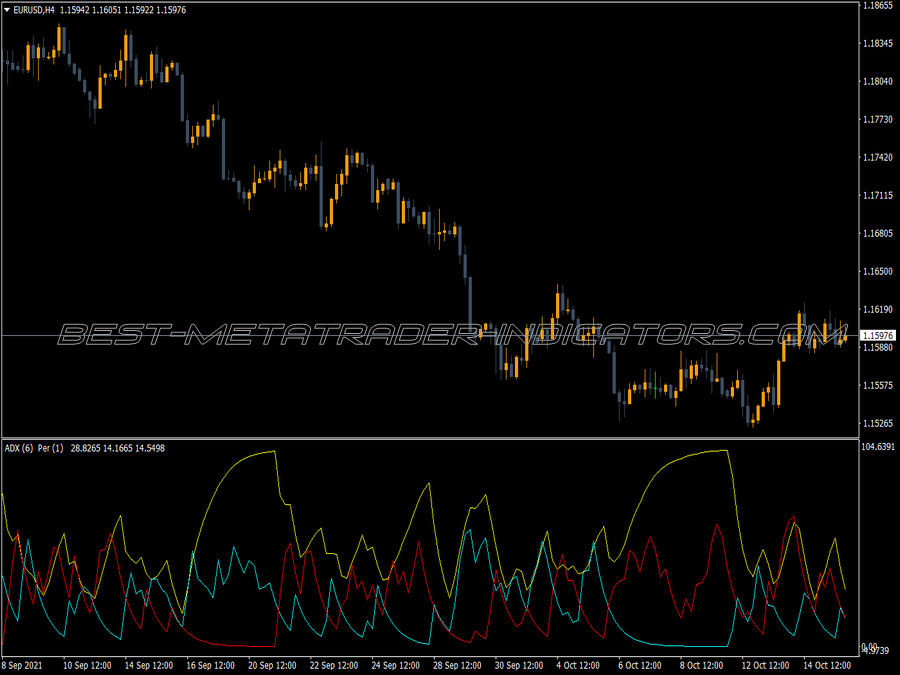Click the current price label 1.15976
The width and height of the screenshot is (900, 675).
pyautogui.click(x=878, y=335)
